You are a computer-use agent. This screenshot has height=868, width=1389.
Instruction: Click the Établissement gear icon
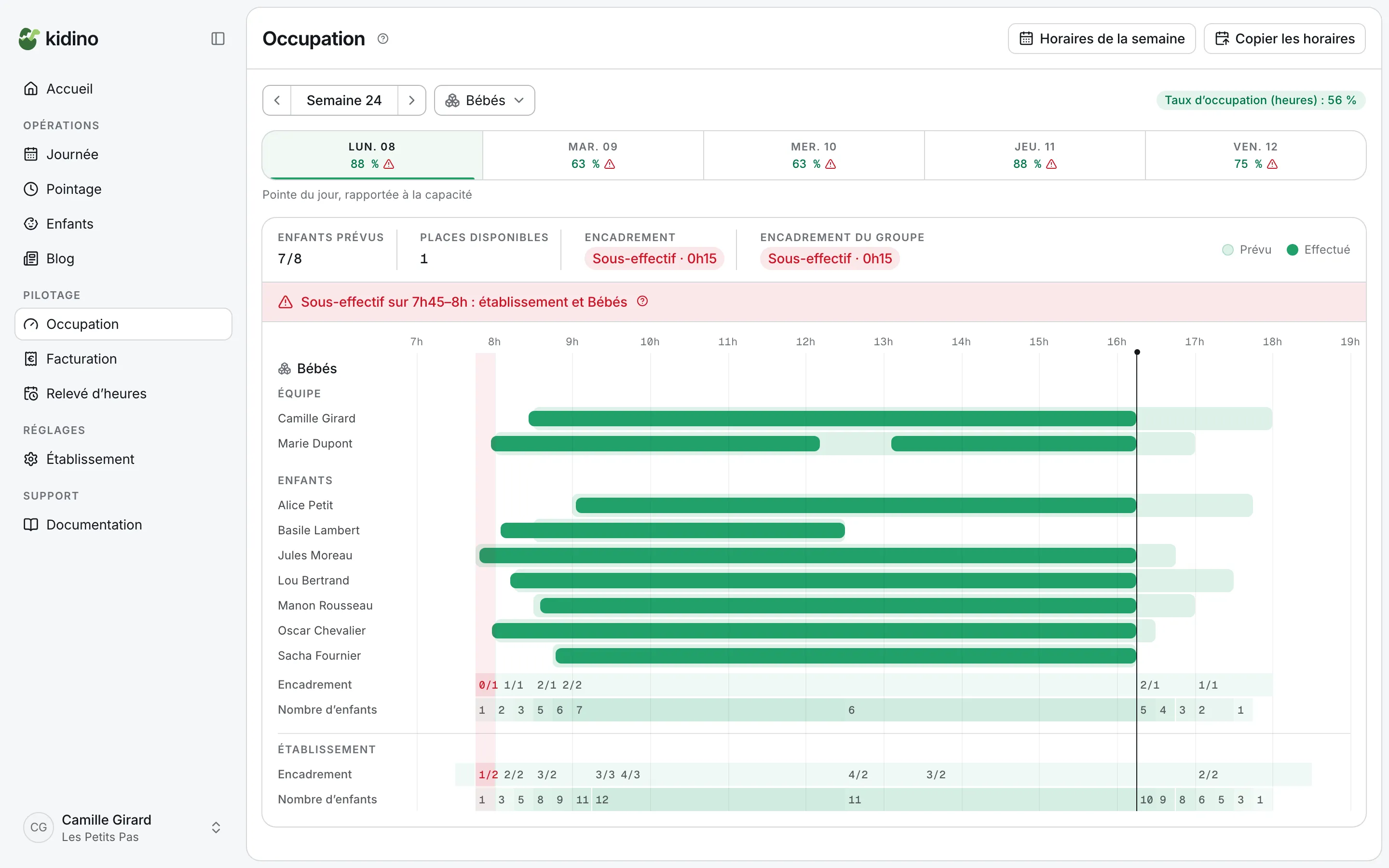tap(31, 459)
